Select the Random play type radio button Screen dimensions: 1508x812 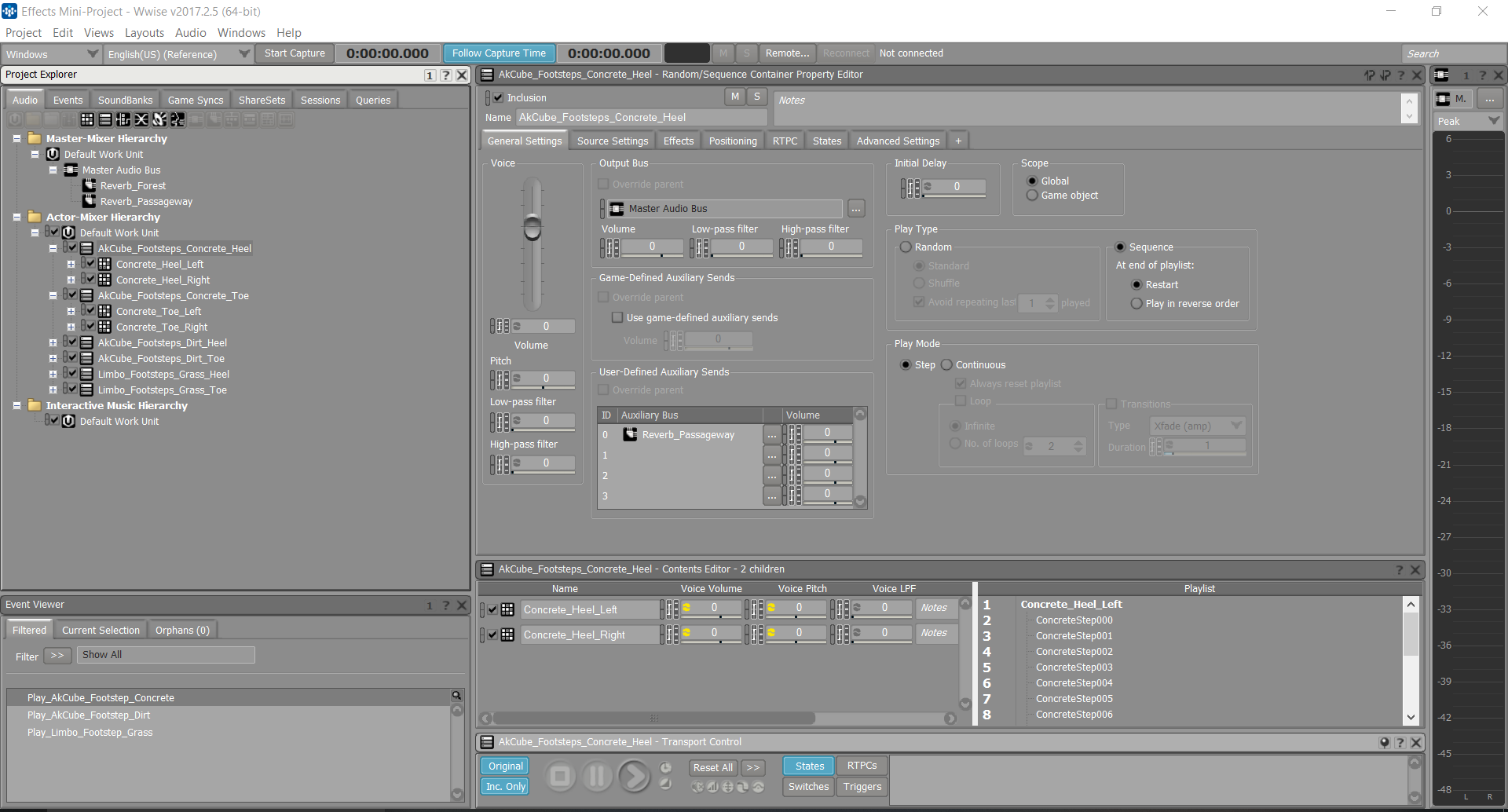906,247
